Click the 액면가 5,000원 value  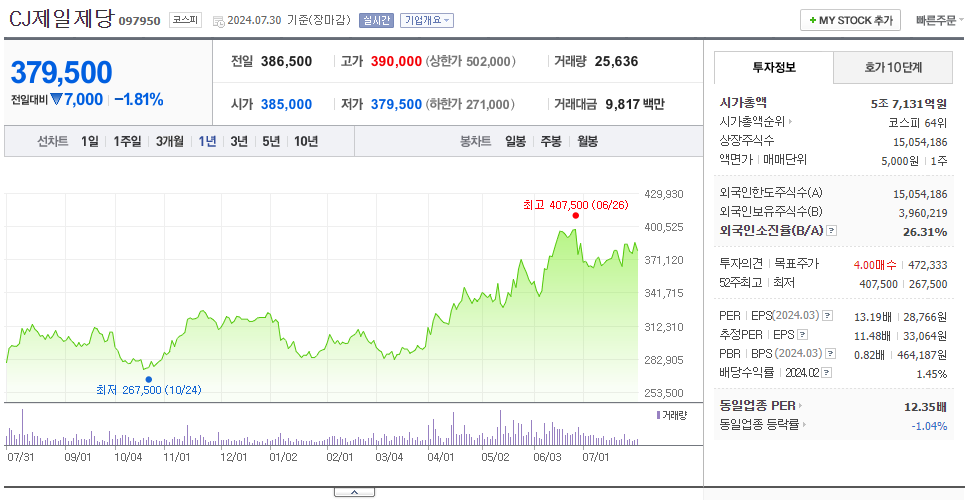[899, 160]
